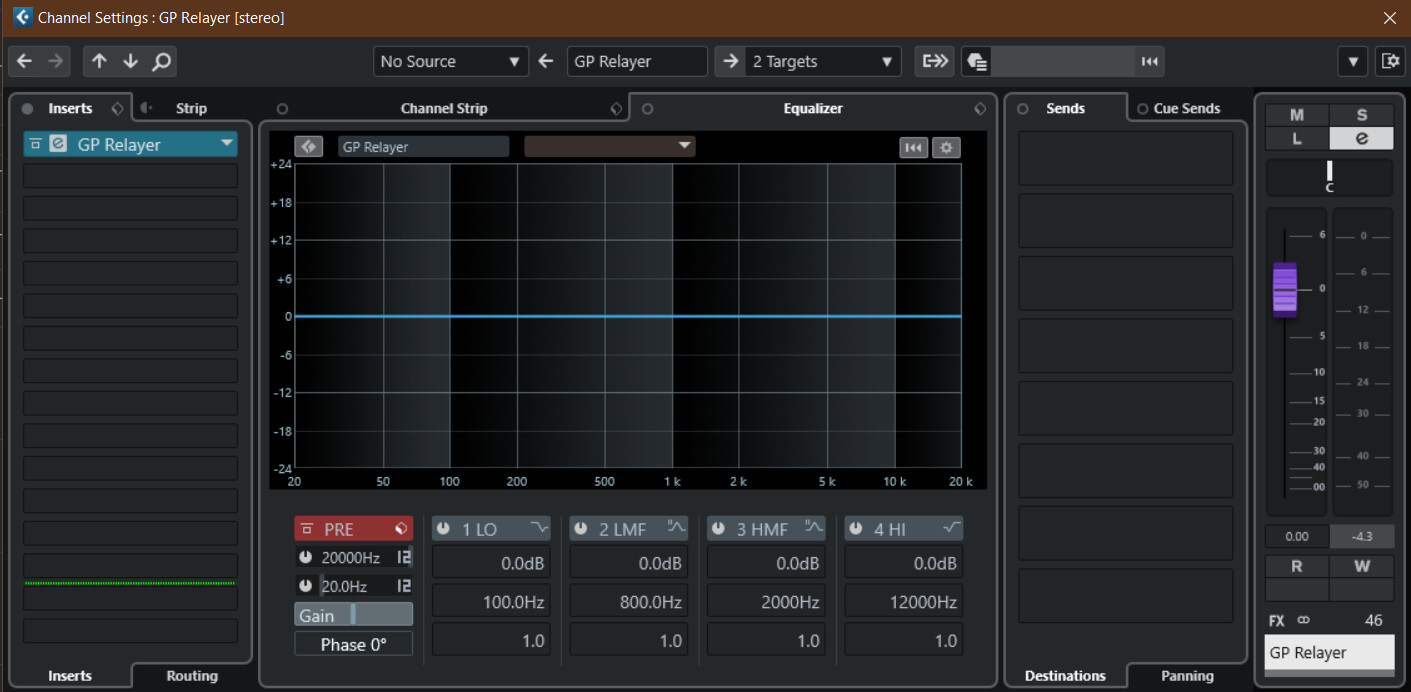Click the purple channel volume fader
The height and width of the screenshot is (692, 1411).
(1285, 289)
